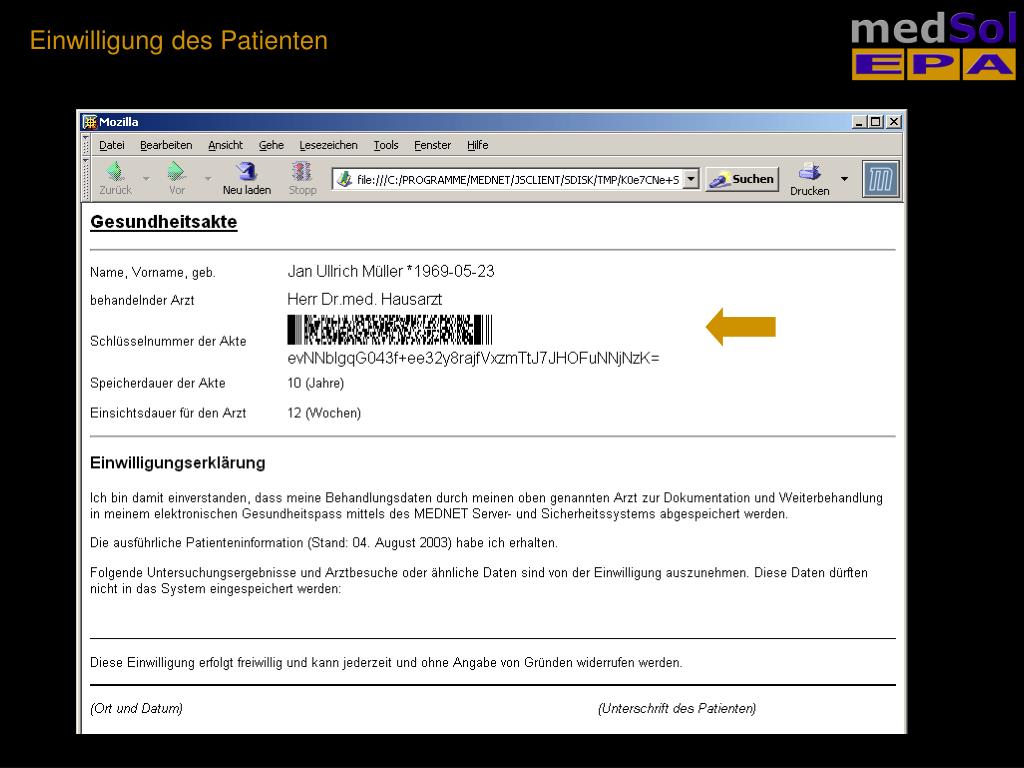Close the Mozilla window

tap(894, 122)
